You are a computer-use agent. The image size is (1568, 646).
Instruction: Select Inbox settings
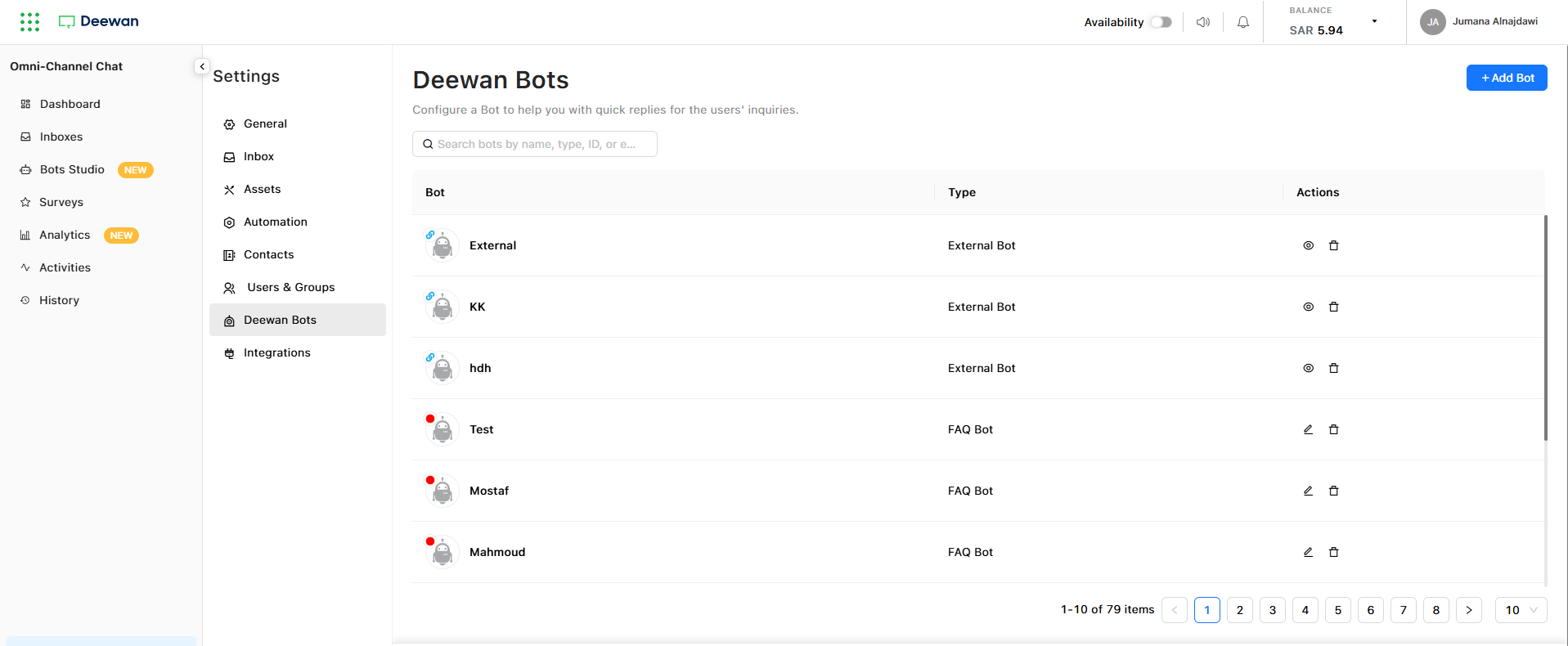point(298,156)
